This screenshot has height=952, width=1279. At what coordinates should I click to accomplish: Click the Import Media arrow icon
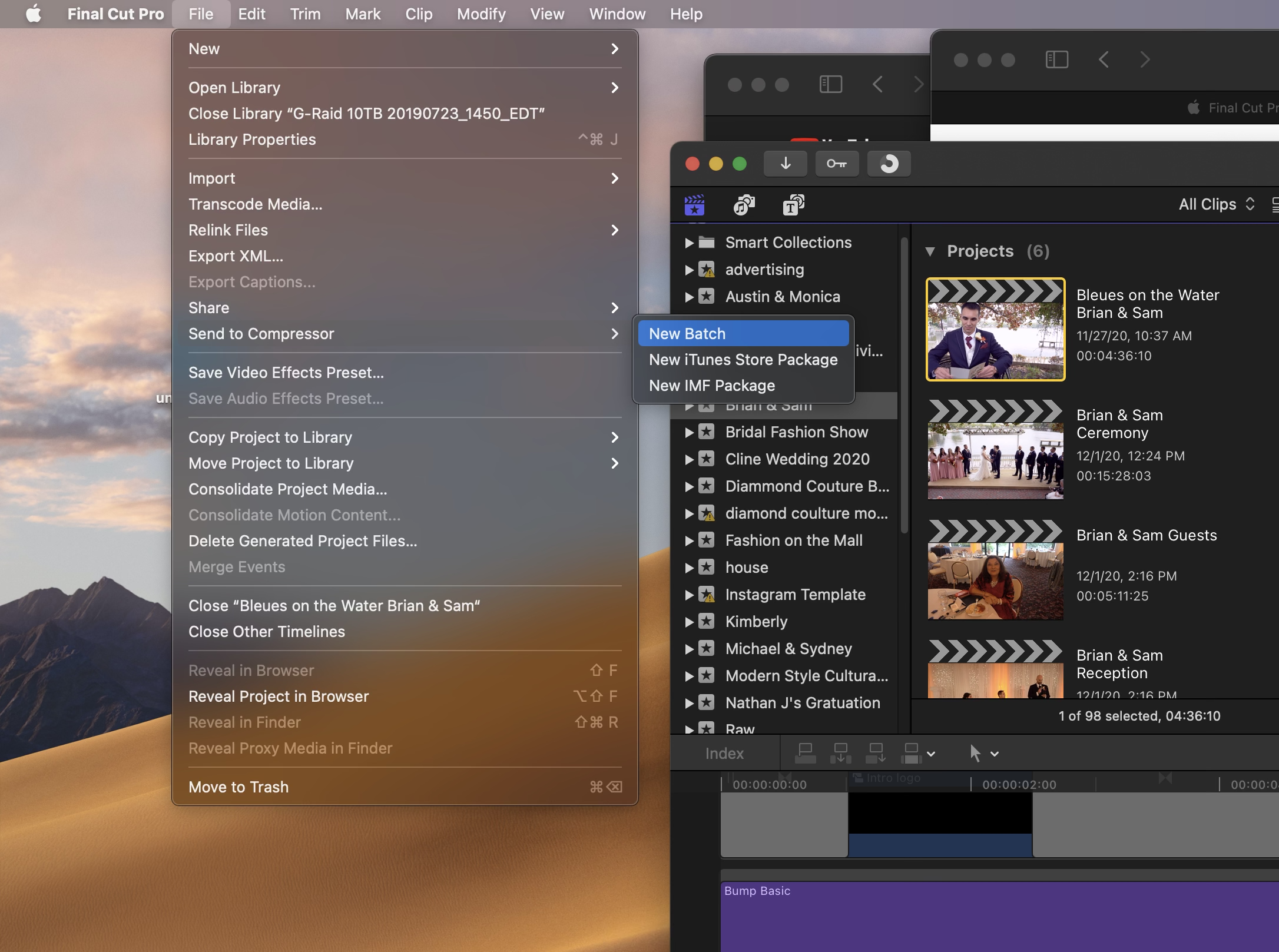(x=785, y=164)
